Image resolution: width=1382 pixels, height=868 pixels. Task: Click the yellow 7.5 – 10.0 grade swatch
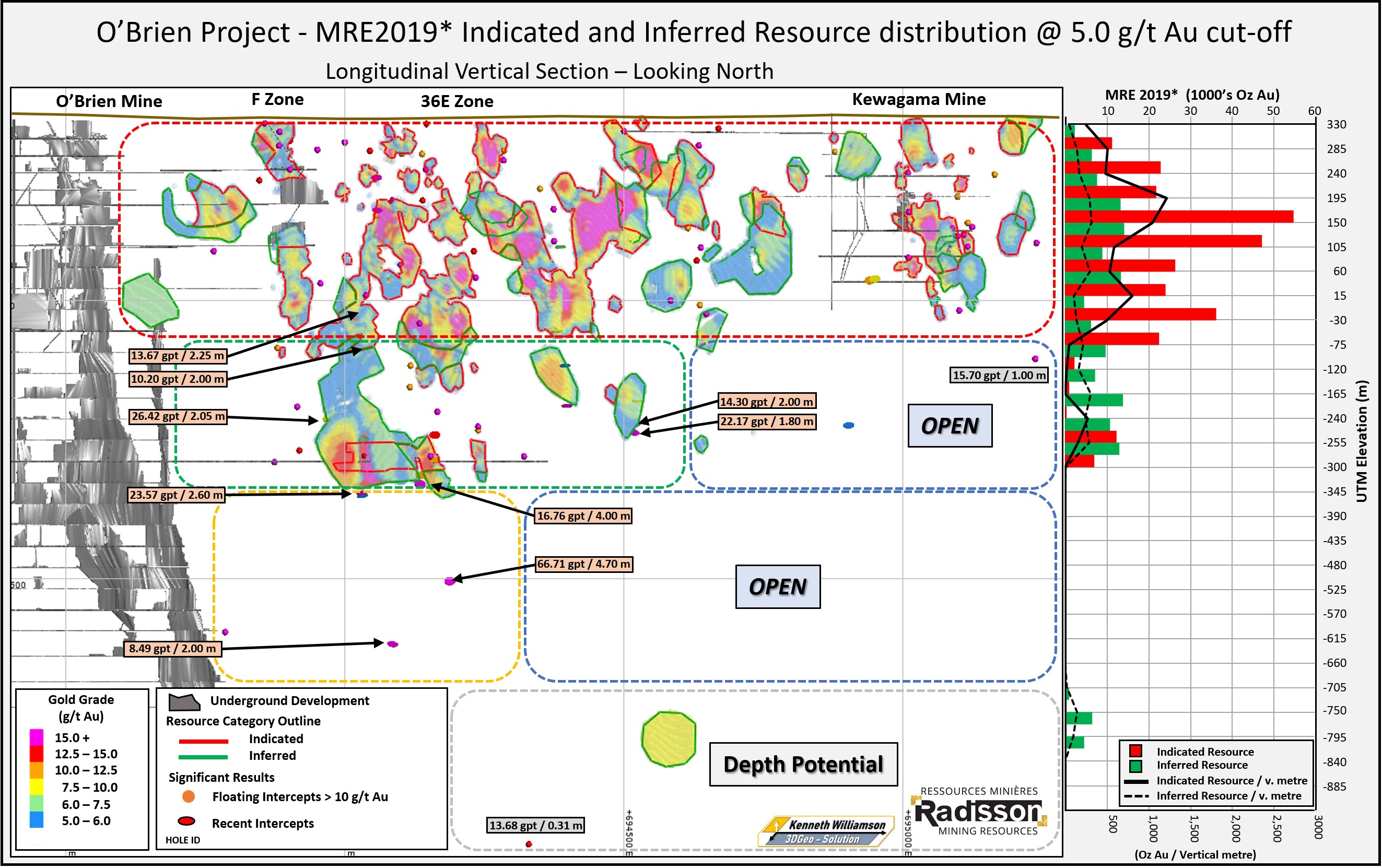tap(36, 787)
